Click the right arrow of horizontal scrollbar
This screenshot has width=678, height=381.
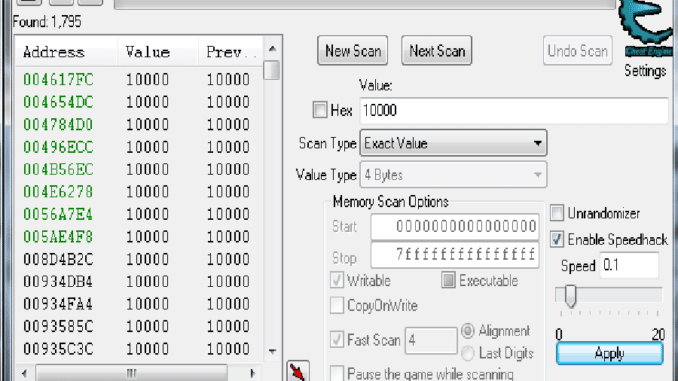[x=253, y=373]
